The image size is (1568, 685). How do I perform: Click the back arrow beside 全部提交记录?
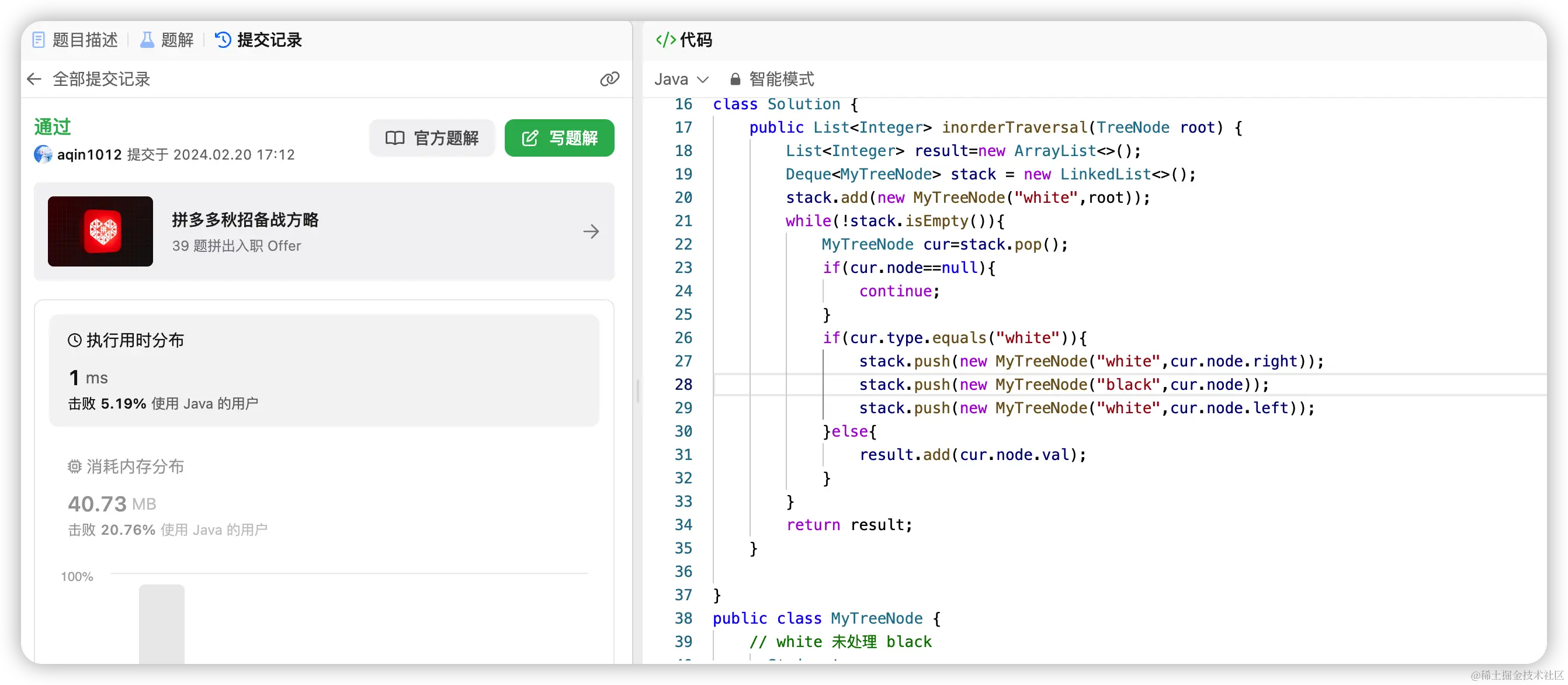tap(34, 79)
